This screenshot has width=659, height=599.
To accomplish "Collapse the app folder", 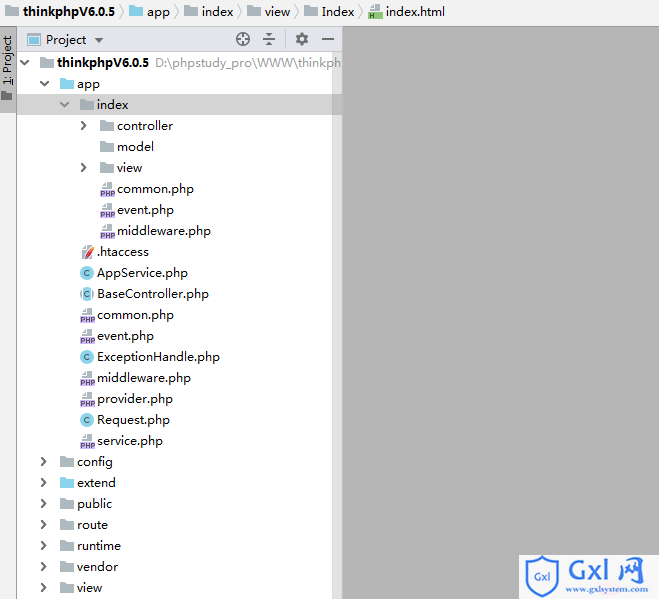I will 45,84.
